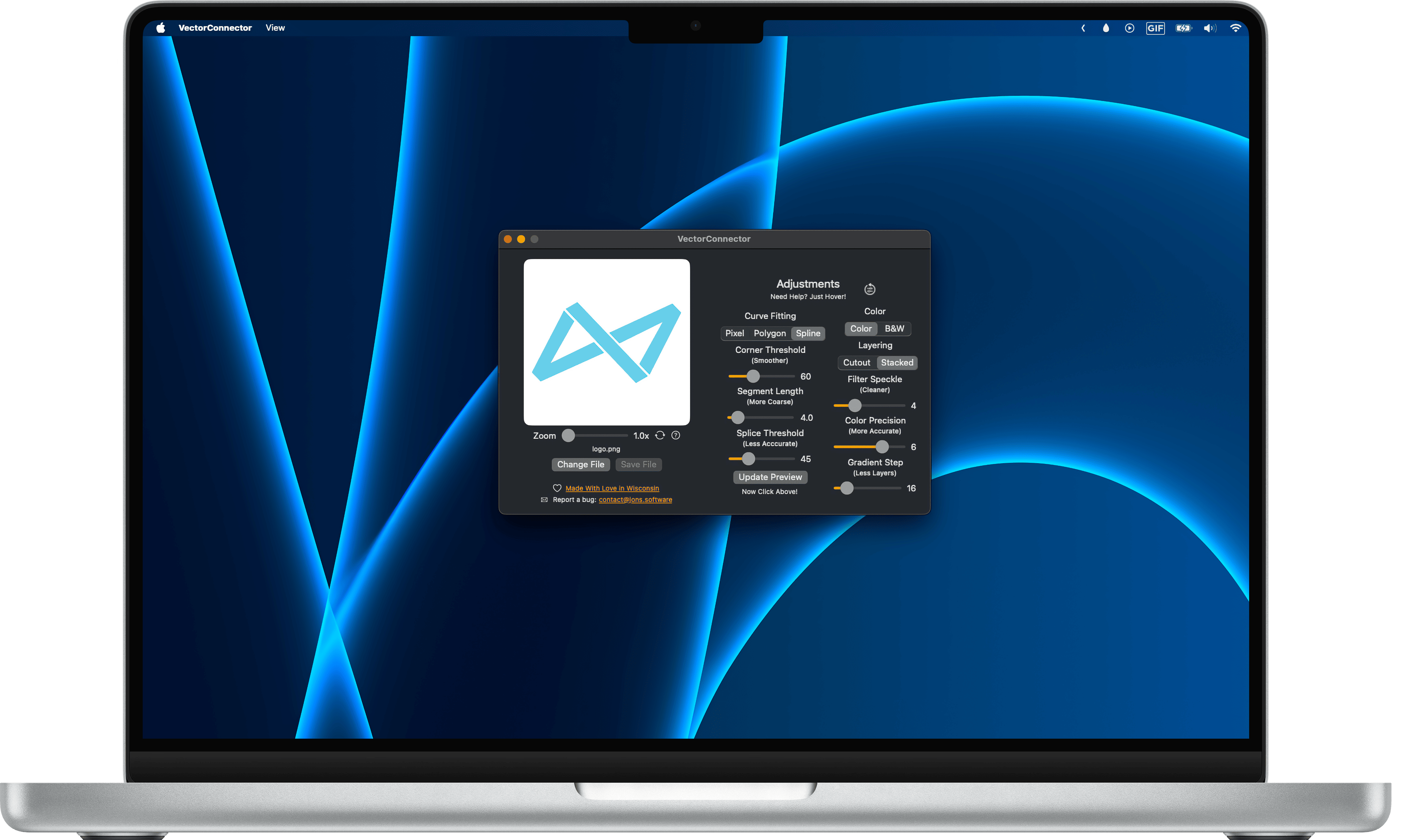Image resolution: width=1420 pixels, height=840 pixels.
Task: Click the heart icon near Wisconsin link
Action: (557, 488)
